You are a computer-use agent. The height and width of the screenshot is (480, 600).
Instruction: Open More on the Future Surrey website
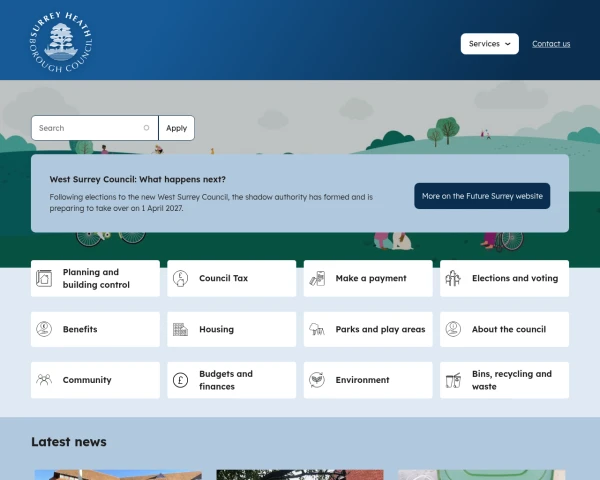pyautogui.click(x=482, y=196)
